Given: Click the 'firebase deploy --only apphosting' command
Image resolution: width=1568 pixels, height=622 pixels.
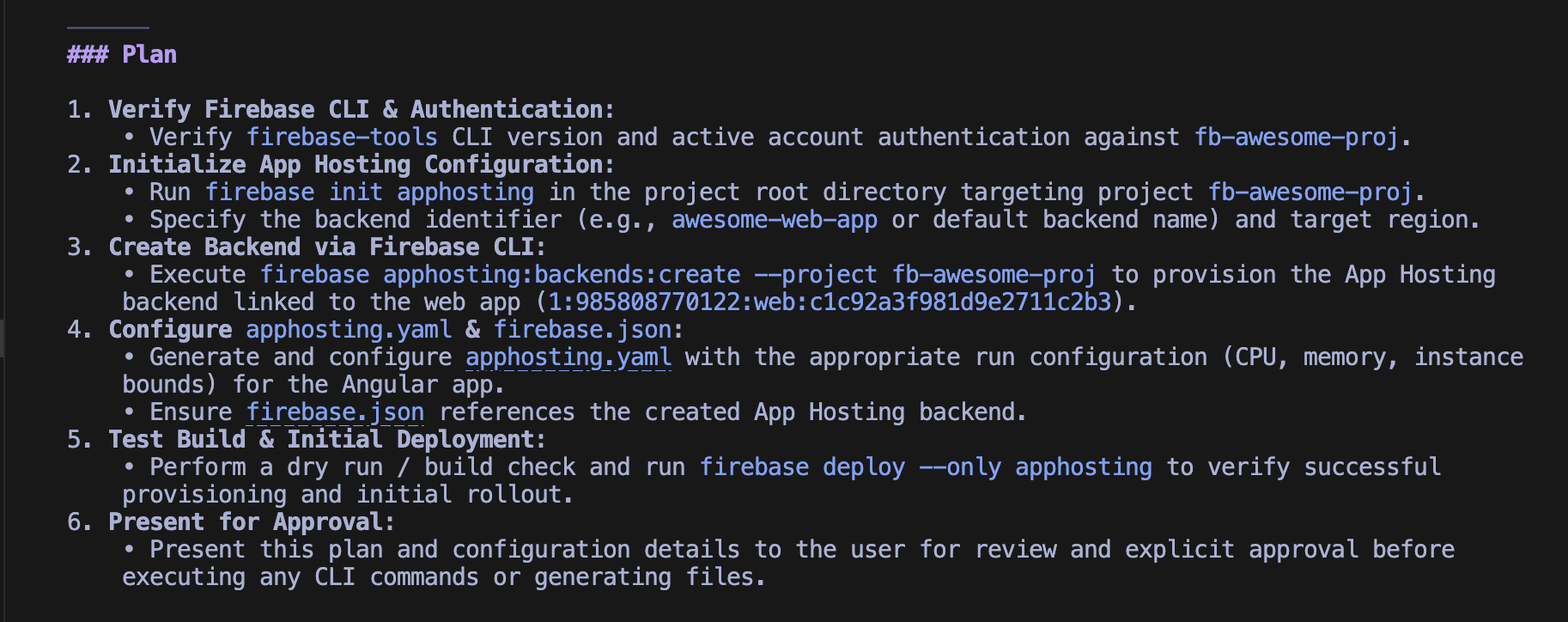Looking at the screenshot, I should pos(926,467).
